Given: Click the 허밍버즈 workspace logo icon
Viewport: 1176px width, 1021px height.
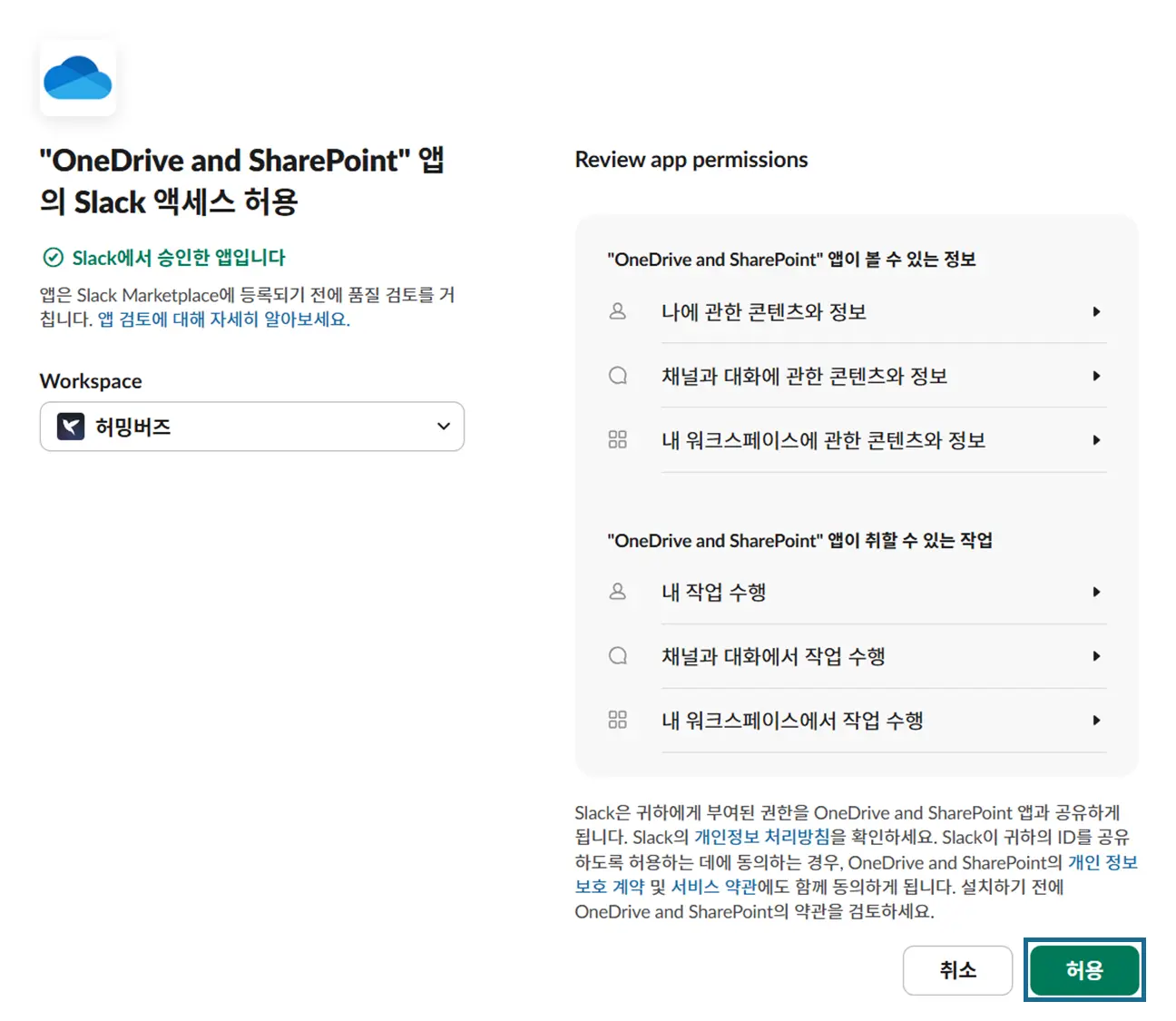Looking at the screenshot, I should (71, 427).
